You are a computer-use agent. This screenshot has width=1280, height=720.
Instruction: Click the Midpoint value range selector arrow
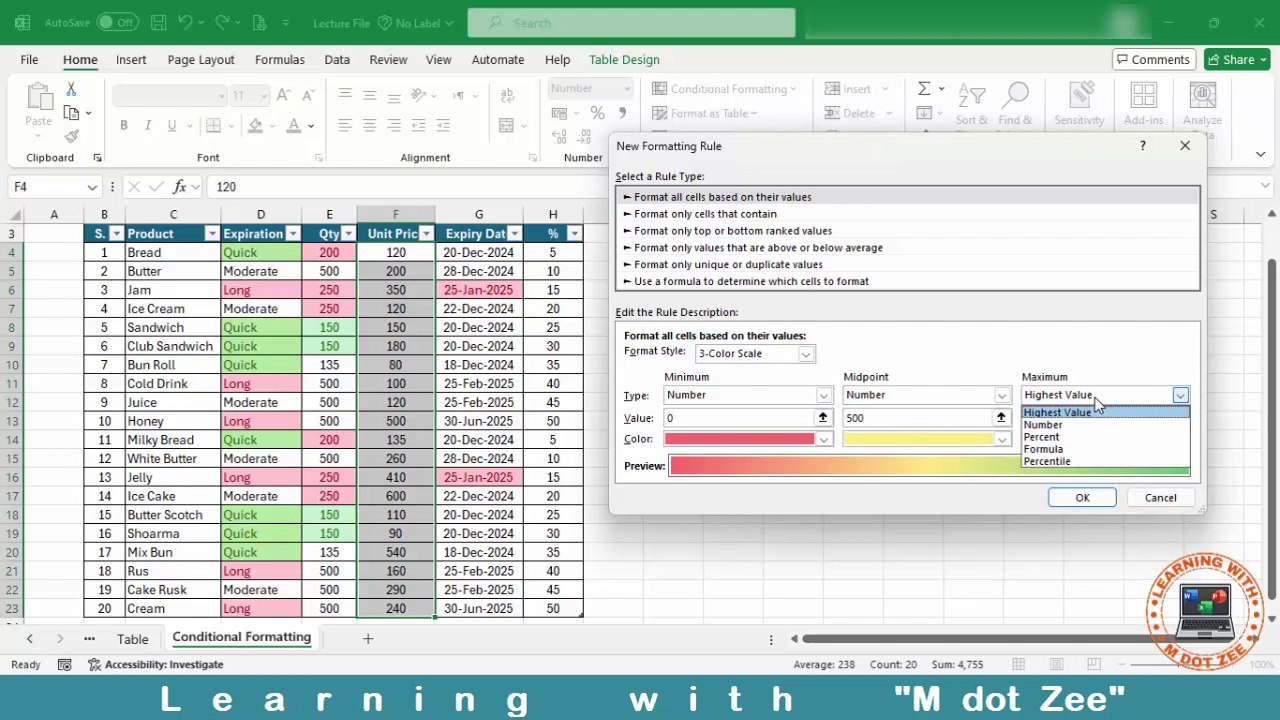coord(1001,418)
